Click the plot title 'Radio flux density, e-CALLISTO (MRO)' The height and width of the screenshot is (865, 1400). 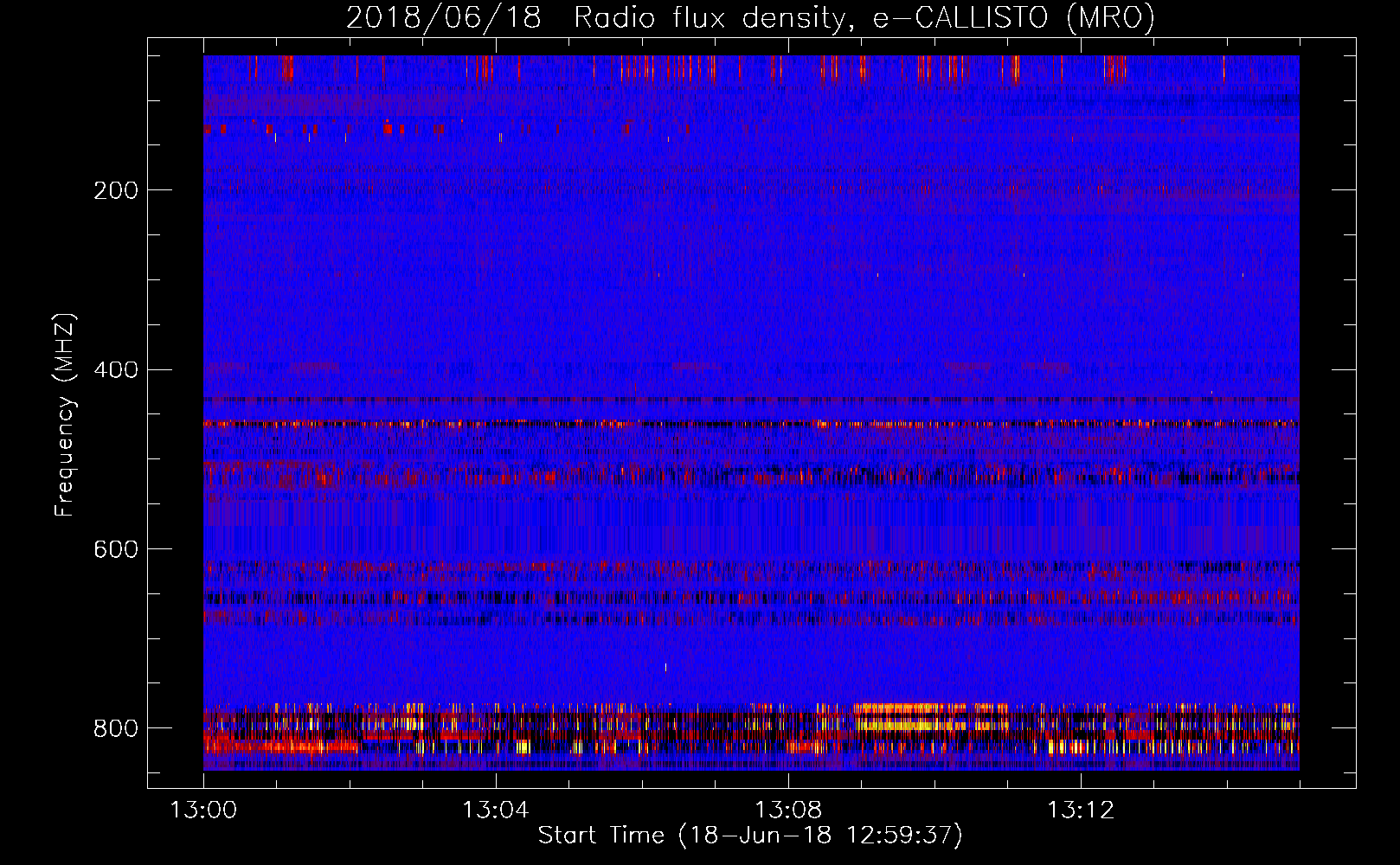(864, 17)
